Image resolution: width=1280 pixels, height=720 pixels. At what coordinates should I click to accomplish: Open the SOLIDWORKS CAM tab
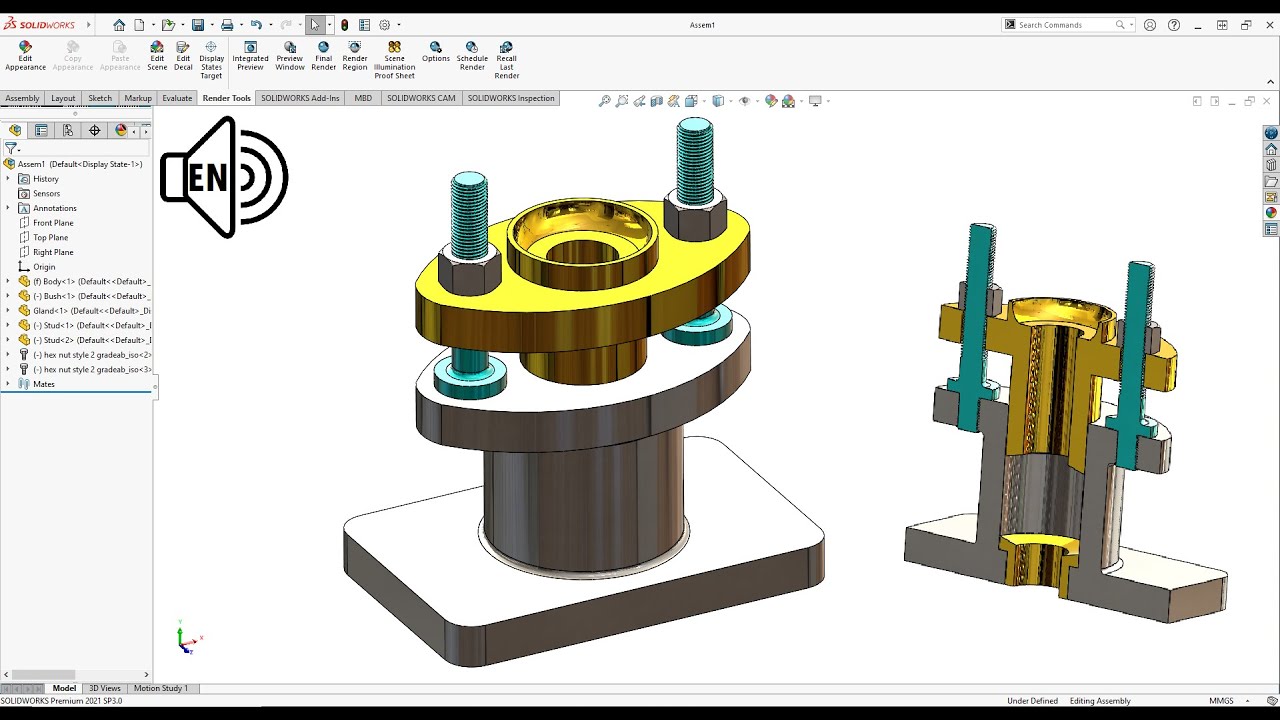[421, 98]
